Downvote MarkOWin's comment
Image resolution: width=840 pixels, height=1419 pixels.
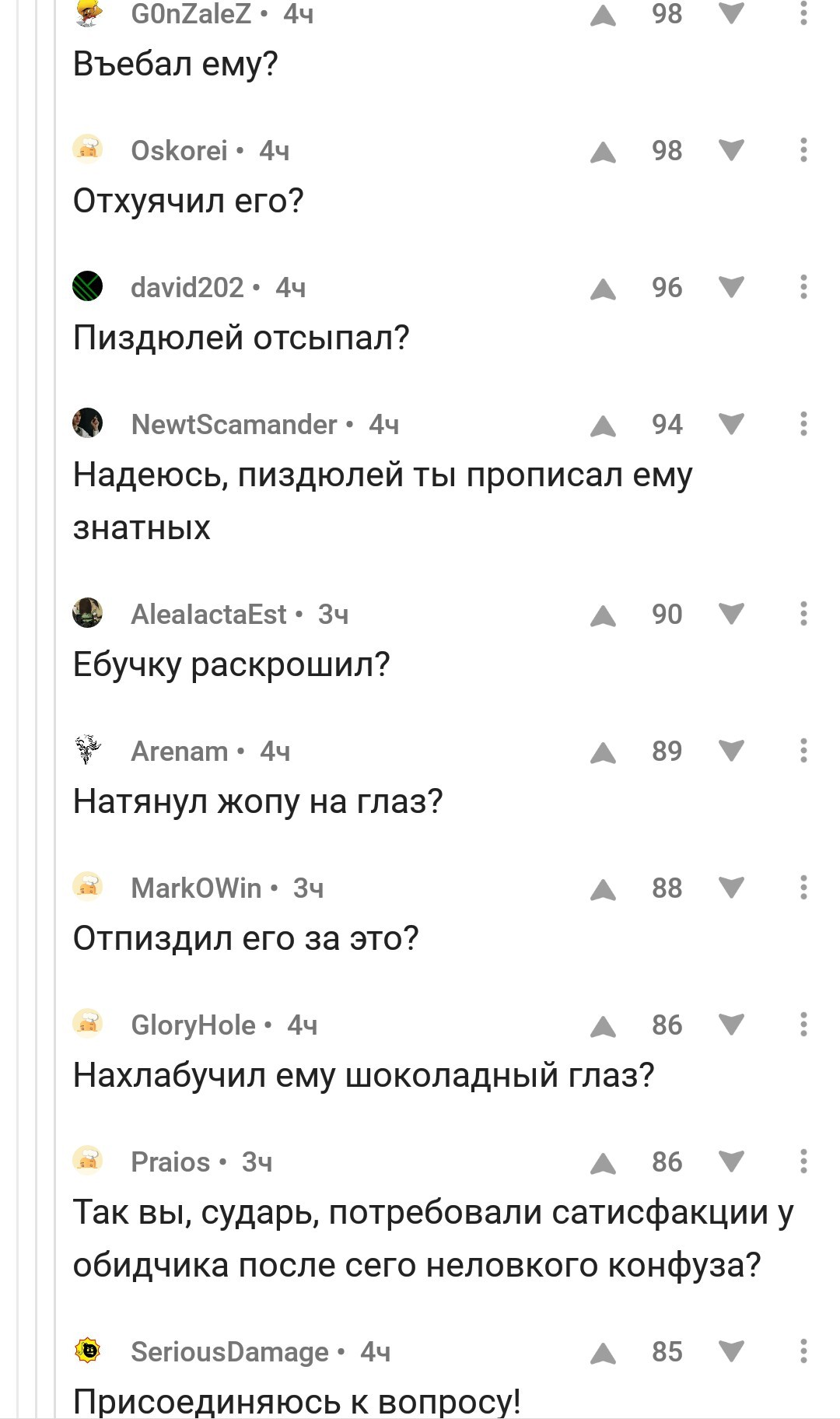click(x=731, y=888)
